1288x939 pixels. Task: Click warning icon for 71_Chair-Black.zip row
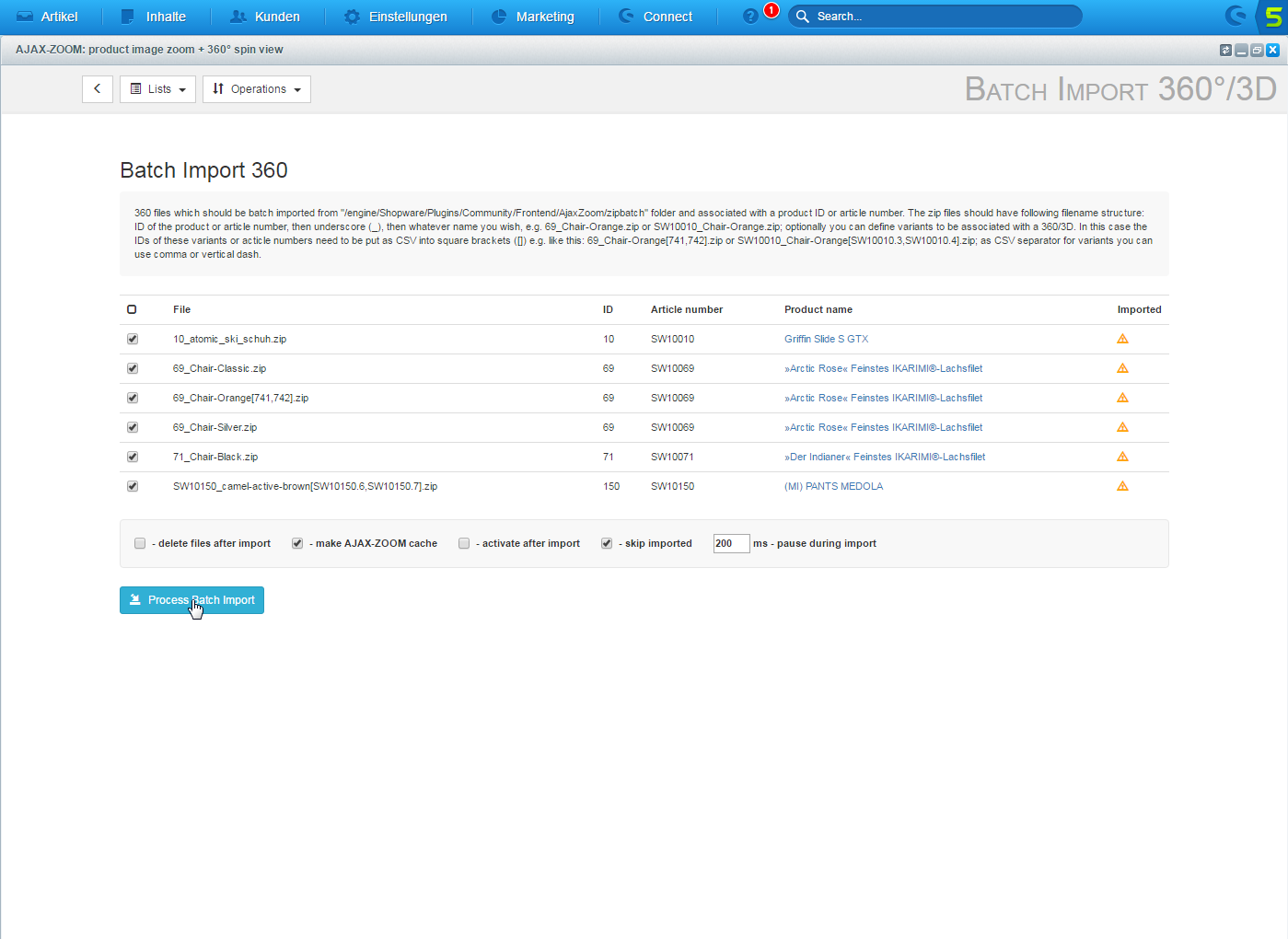[1122, 457]
